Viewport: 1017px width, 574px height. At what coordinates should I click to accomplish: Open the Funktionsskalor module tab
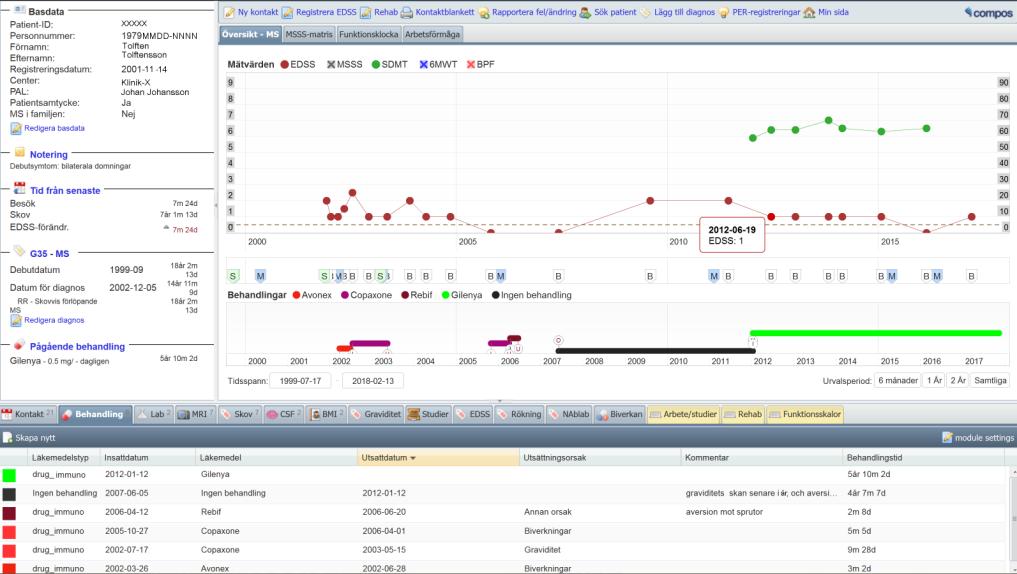point(805,414)
